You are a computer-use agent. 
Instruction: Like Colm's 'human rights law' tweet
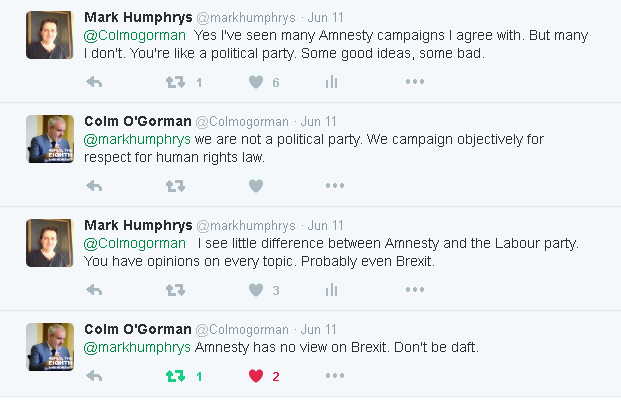coord(255,186)
